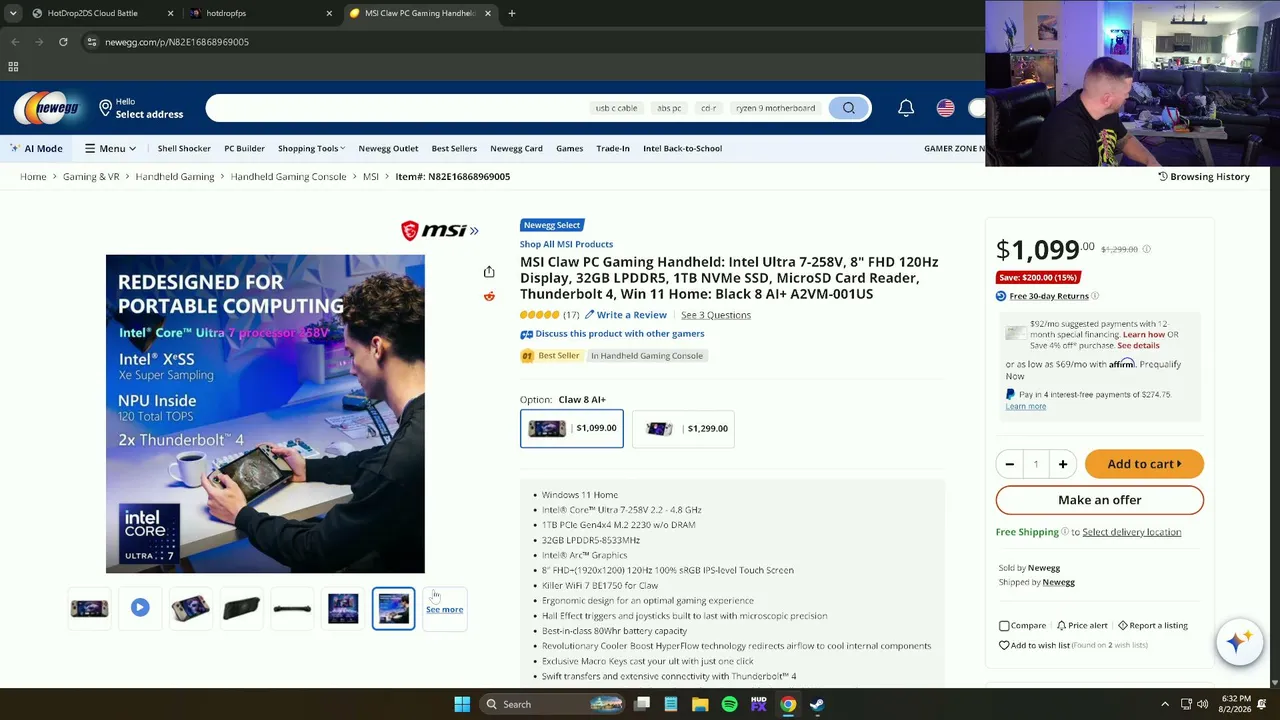Click the Report a listing icon link

click(1153, 626)
